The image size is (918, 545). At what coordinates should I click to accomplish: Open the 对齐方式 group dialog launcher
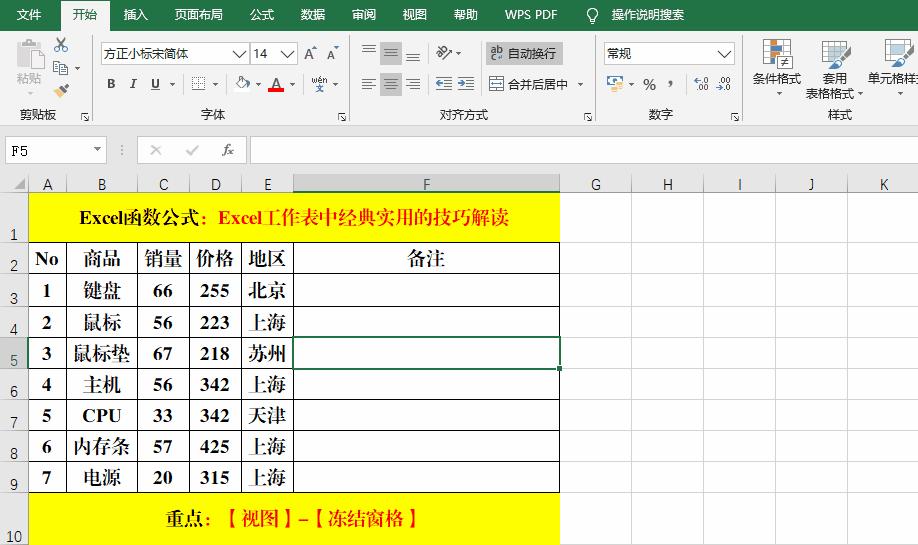(588, 117)
